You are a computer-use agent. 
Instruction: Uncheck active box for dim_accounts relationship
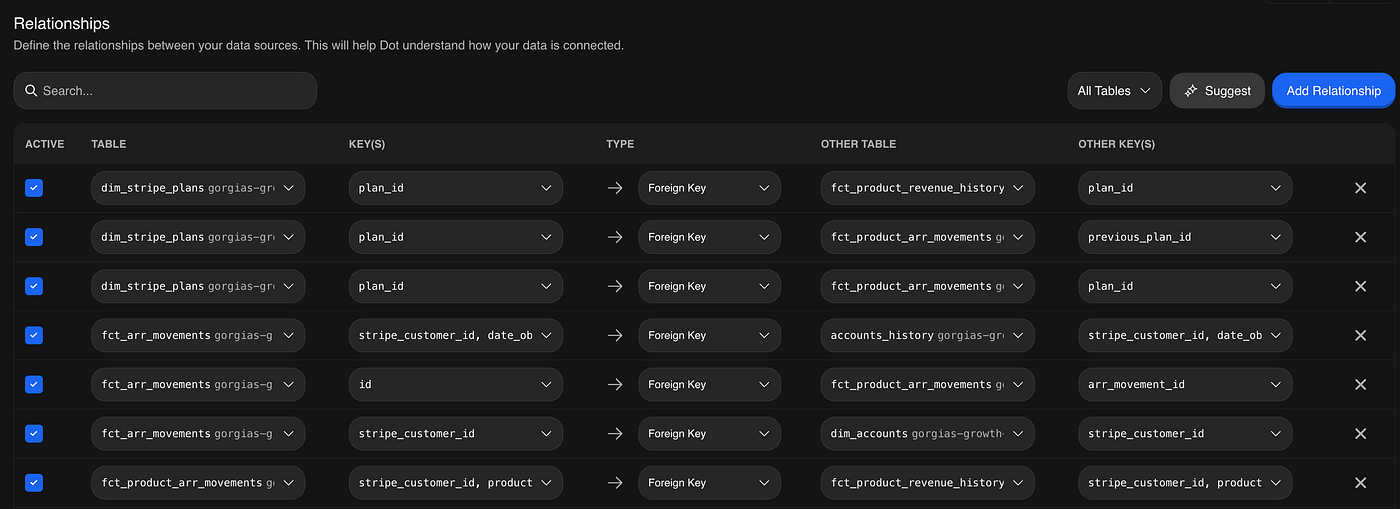(x=34, y=434)
